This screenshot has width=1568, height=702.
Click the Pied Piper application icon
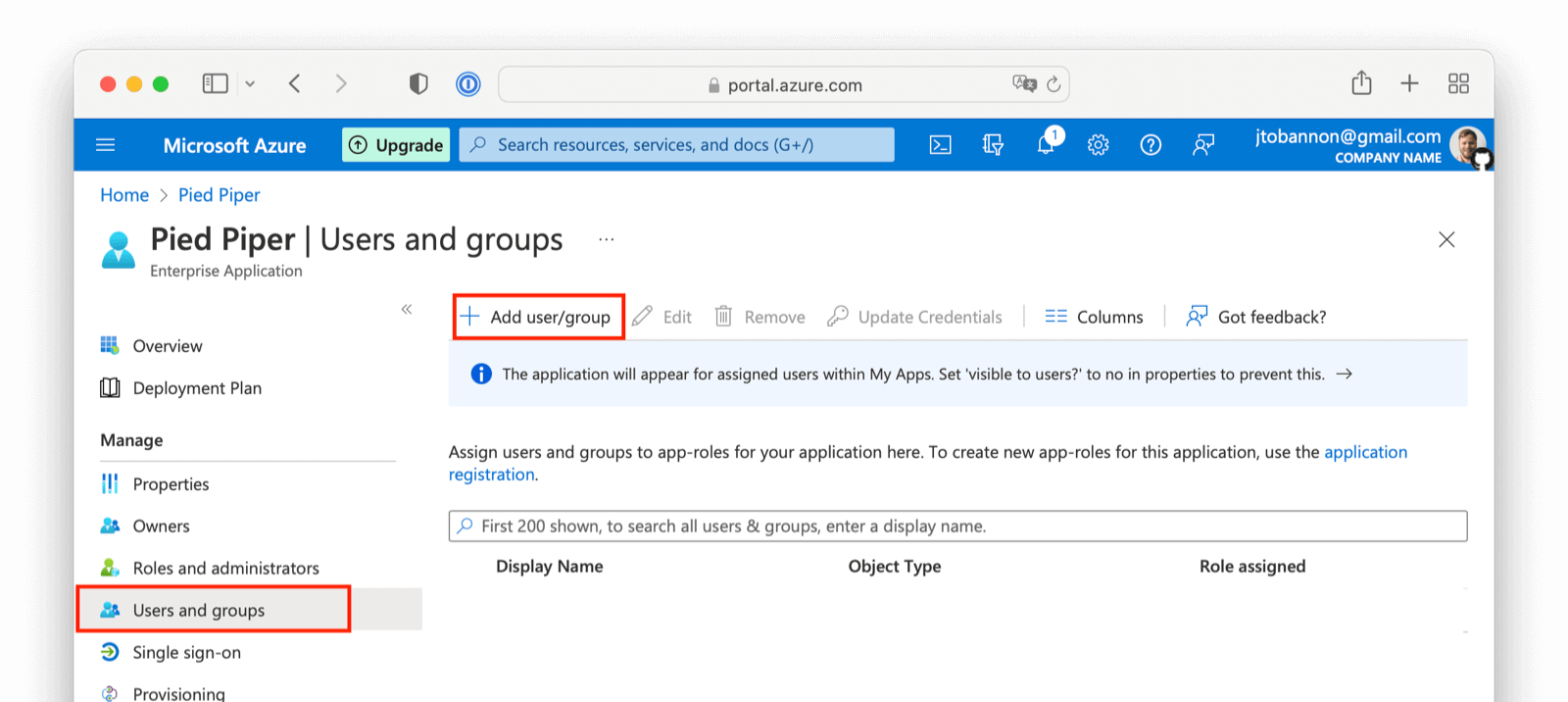click(119, 250)
